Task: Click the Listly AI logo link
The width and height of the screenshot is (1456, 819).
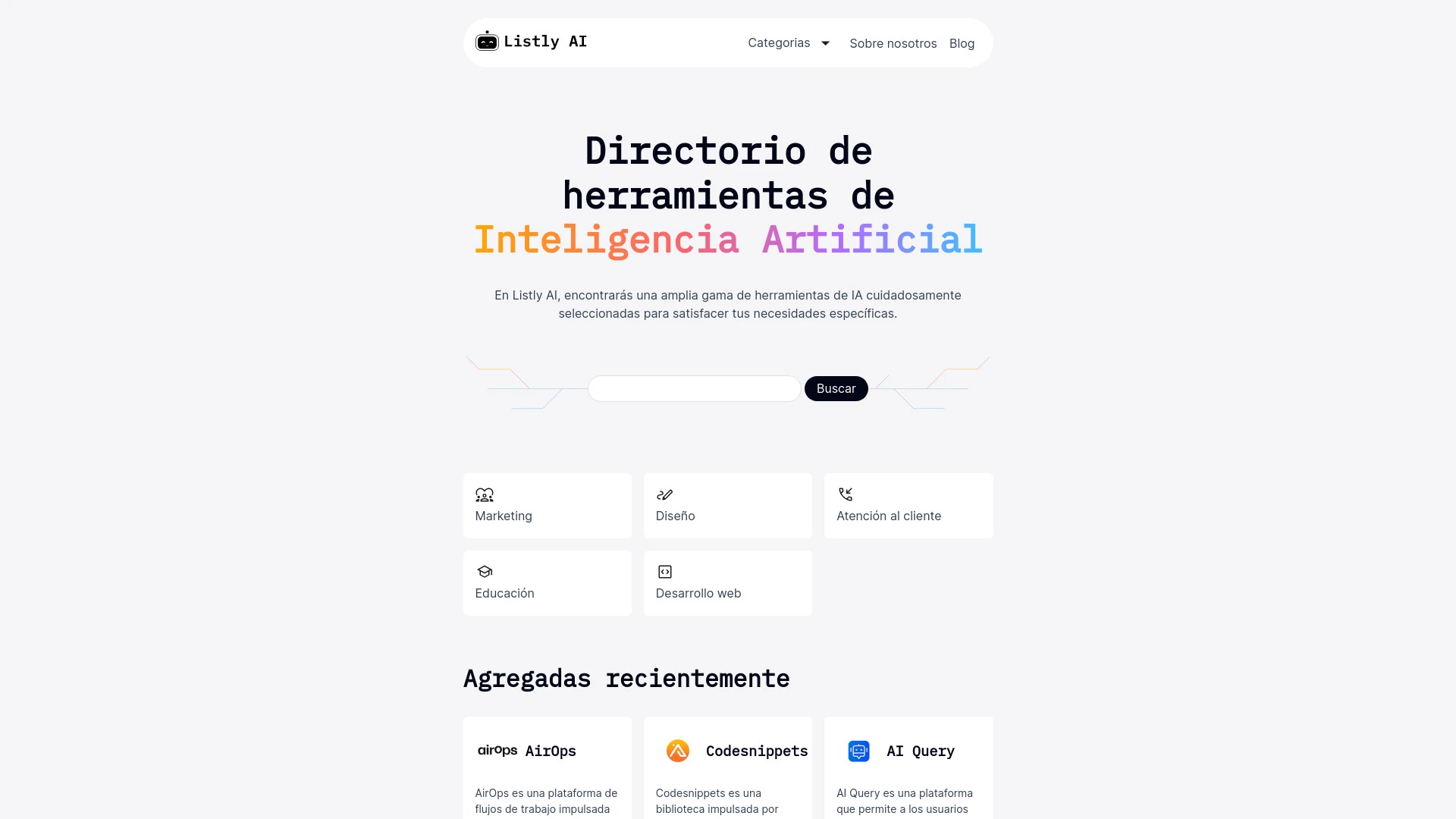Action: click(x=531, y=42)
